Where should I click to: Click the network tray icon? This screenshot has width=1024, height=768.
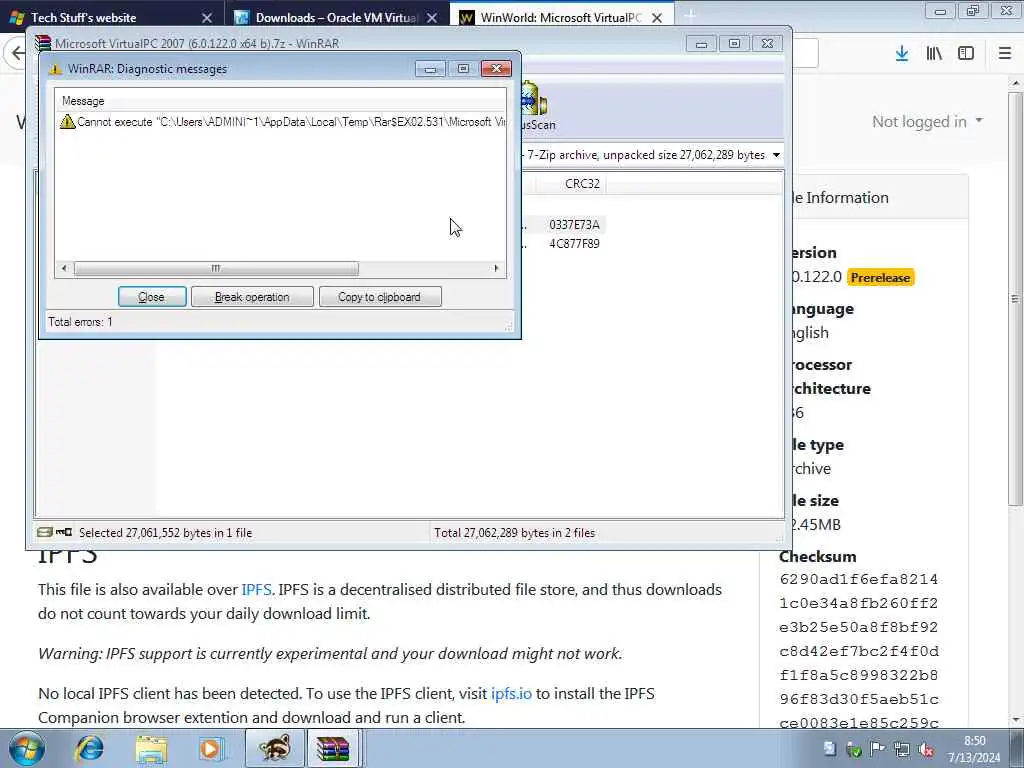click(902, 749)
